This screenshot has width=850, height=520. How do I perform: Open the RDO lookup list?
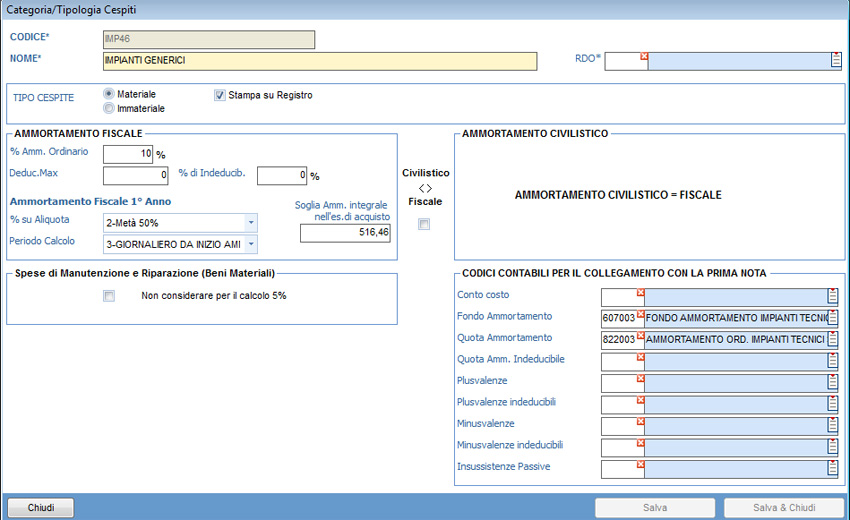[836, 61]
